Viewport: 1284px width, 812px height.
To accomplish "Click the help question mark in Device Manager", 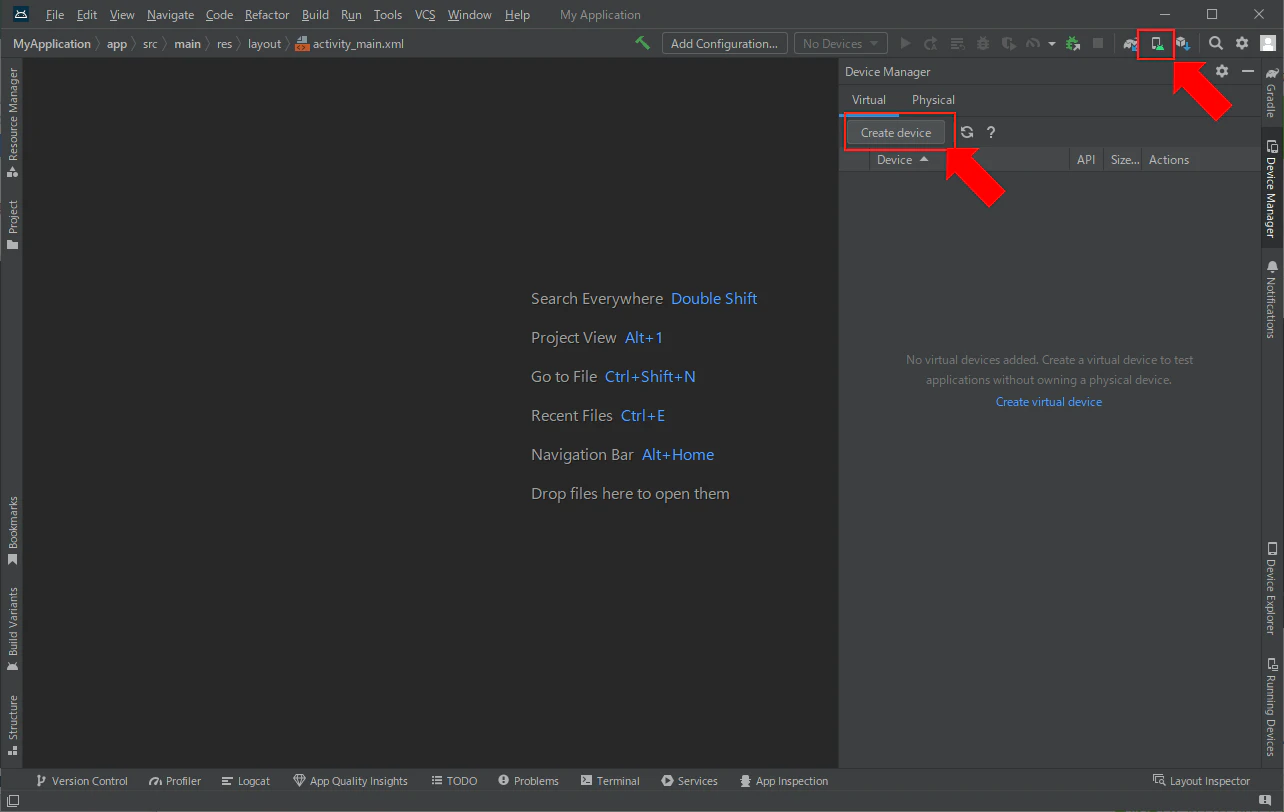I will [991, 132].
